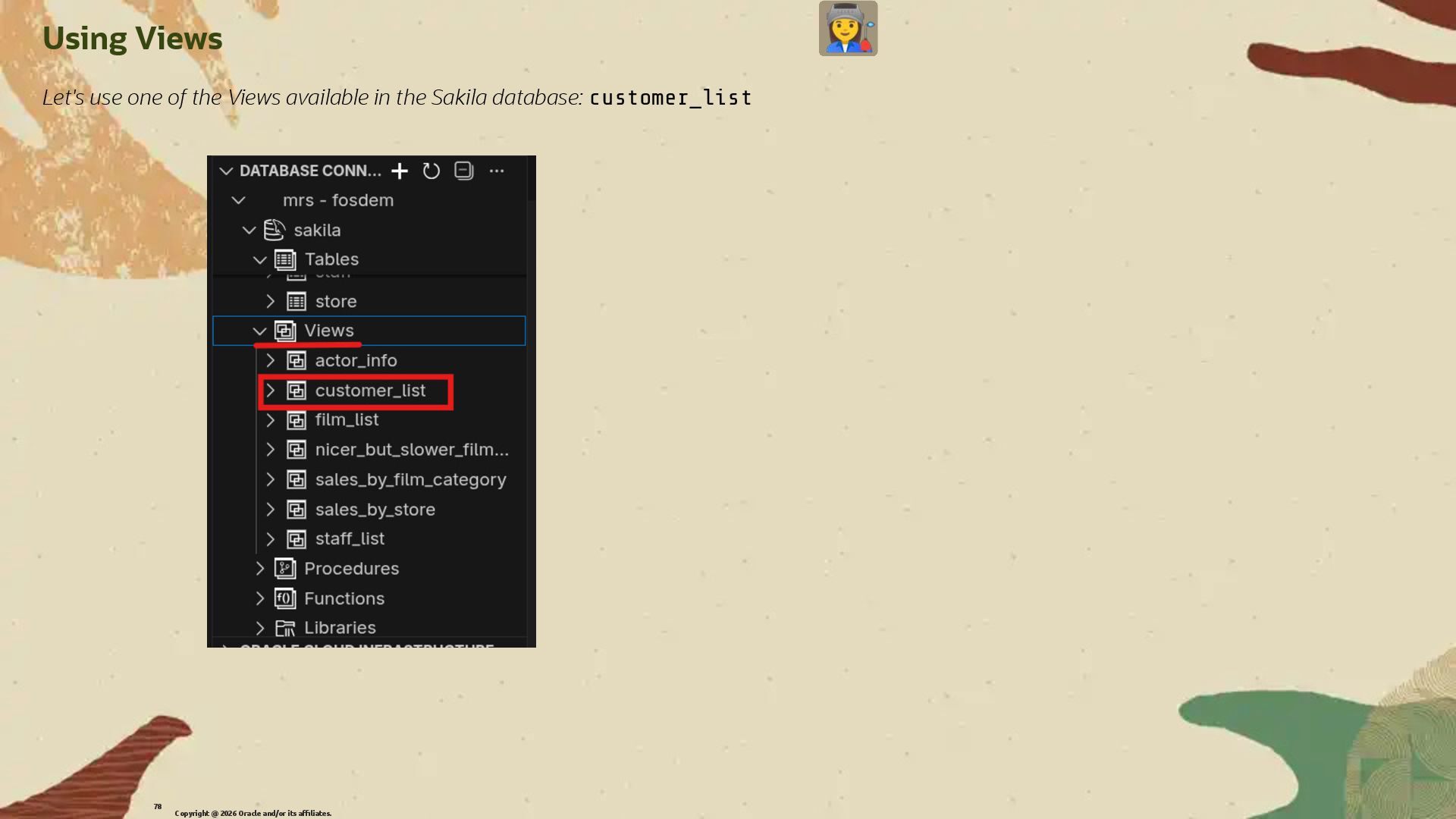Open the more actions ellipsis menu
This screenshot has height=819, width=1456.
pyautogui.click(x=497, y=171)
